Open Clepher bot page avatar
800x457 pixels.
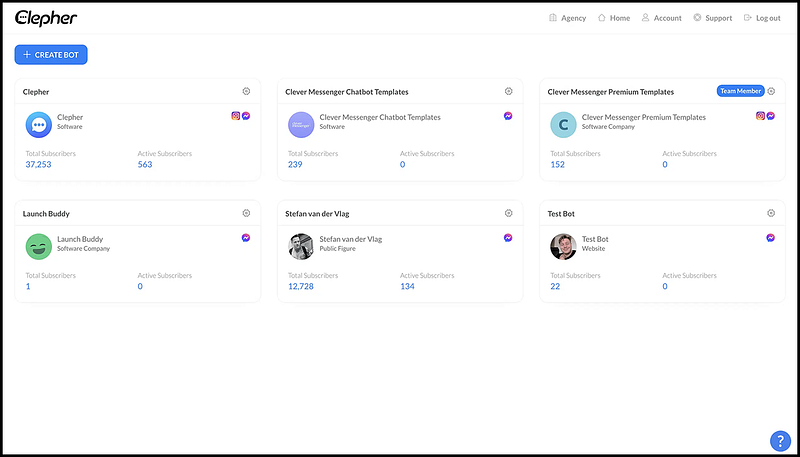39,125
